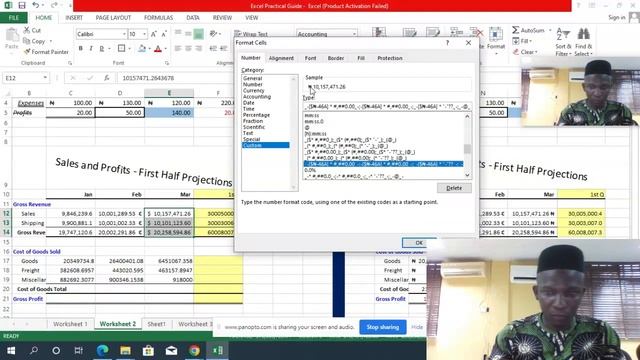Click the taskbar Search magnifier icon
The height and width of the screenshot is (360, 640).
(x=34, y=350)
